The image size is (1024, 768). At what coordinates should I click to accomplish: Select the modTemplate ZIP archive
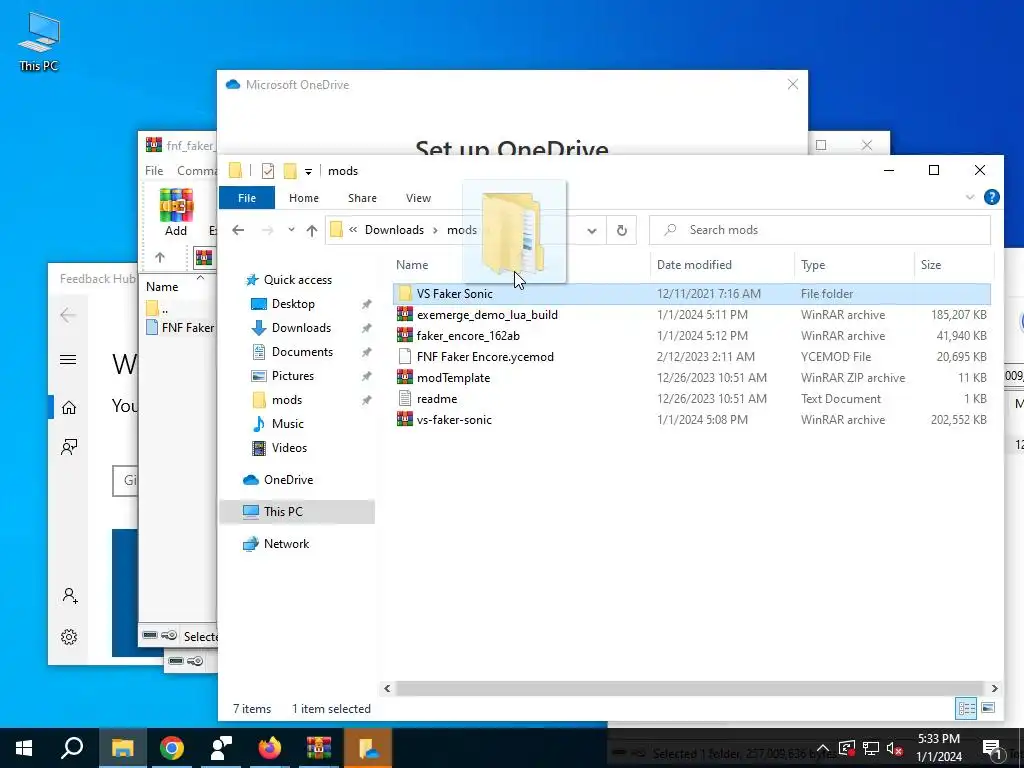tap(692, 377)
